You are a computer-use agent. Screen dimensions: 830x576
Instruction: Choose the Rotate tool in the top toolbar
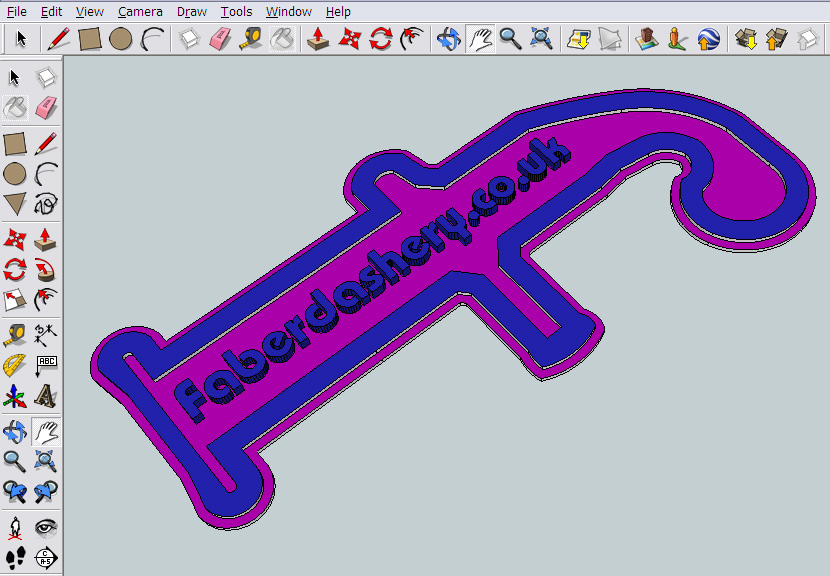click(381, 39)
